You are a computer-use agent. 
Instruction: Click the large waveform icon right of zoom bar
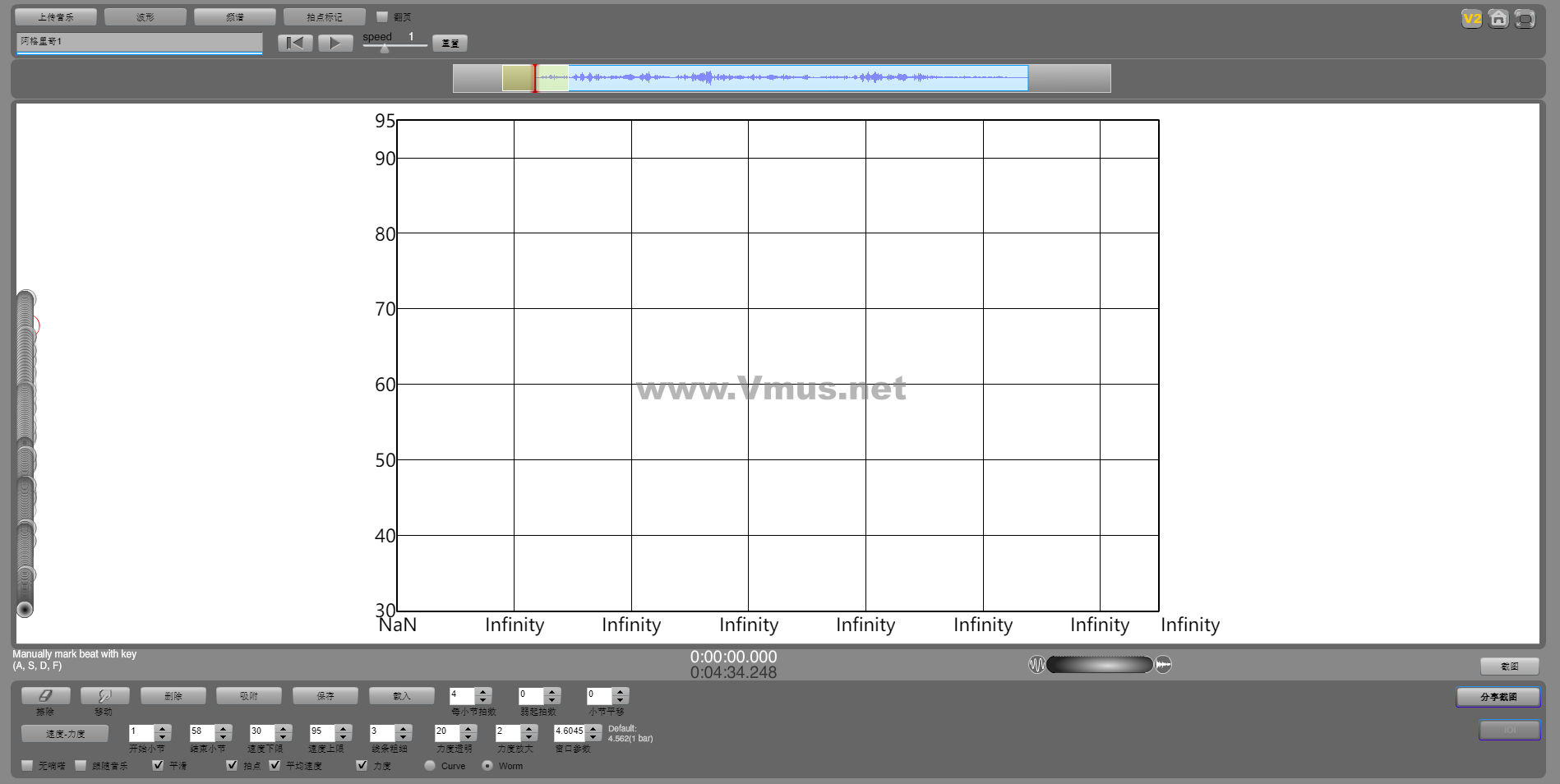point(1163,665)
